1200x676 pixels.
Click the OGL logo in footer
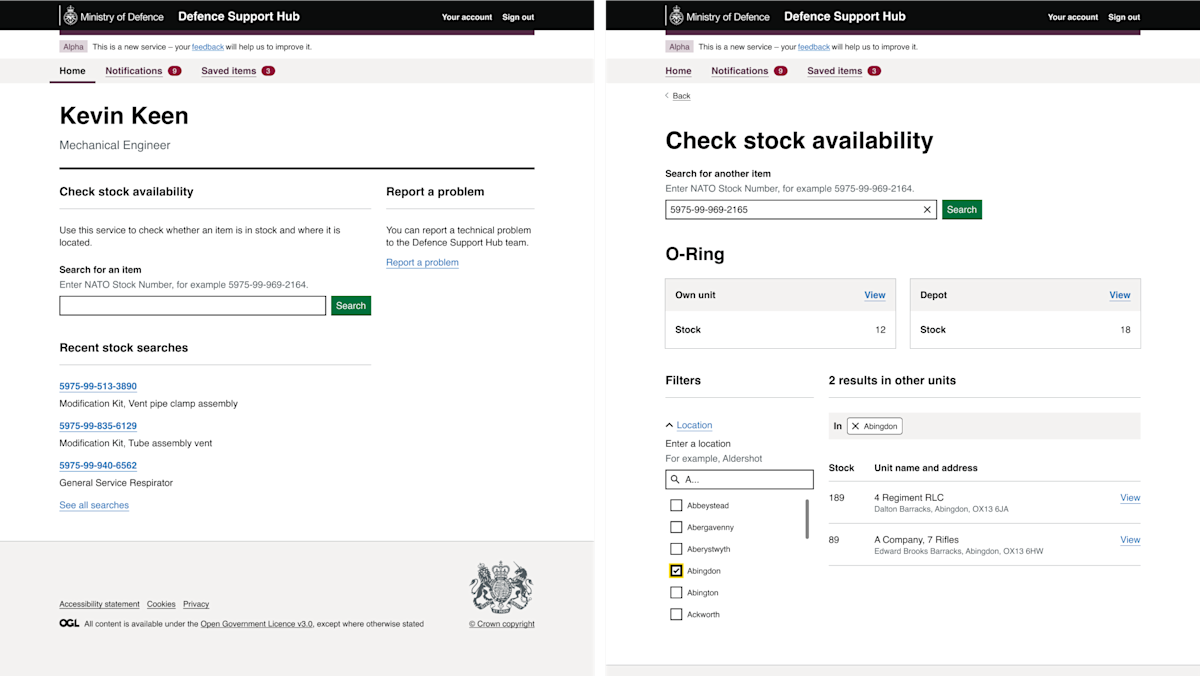69,623
